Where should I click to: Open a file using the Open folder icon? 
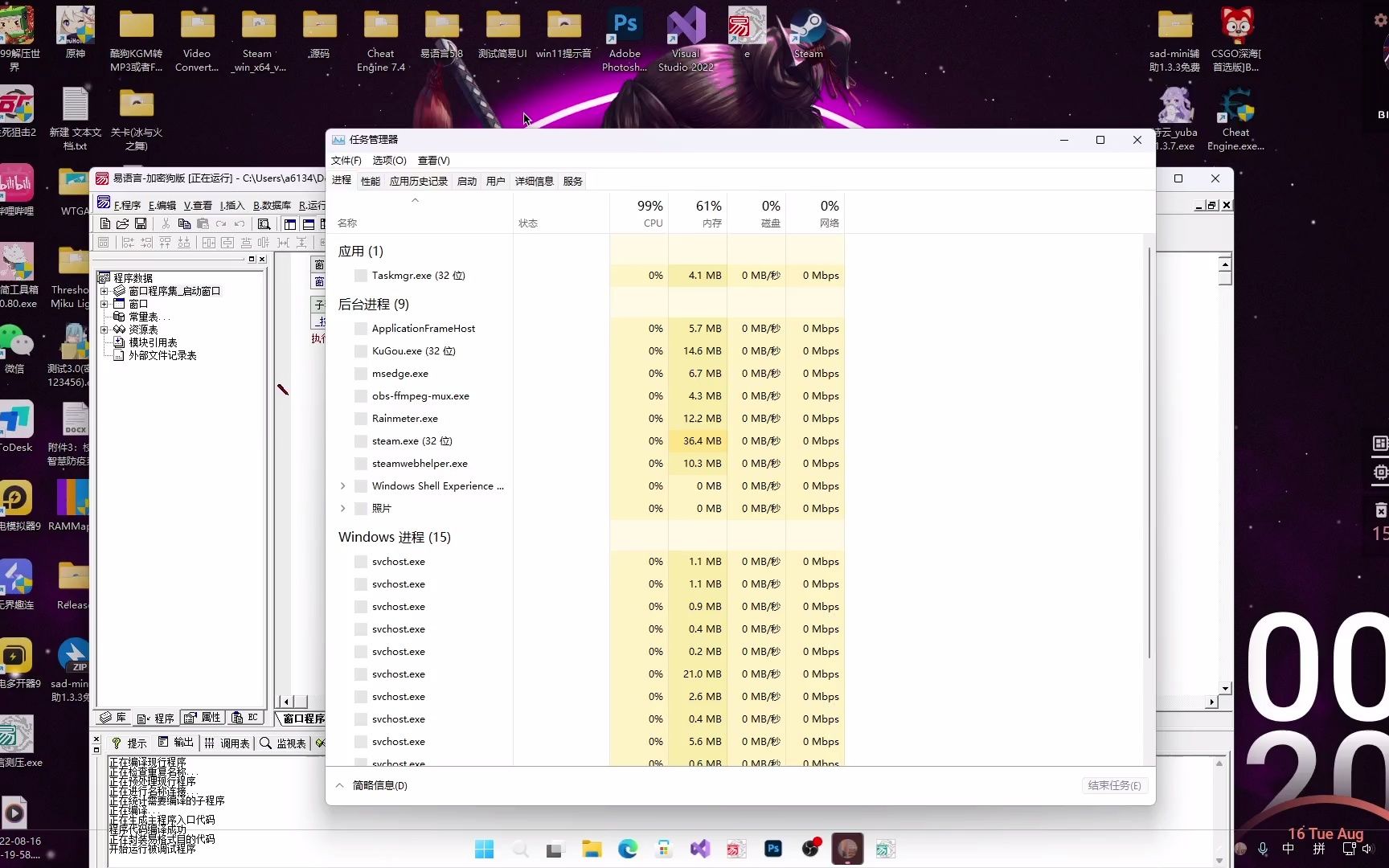[x=123, y=224]
